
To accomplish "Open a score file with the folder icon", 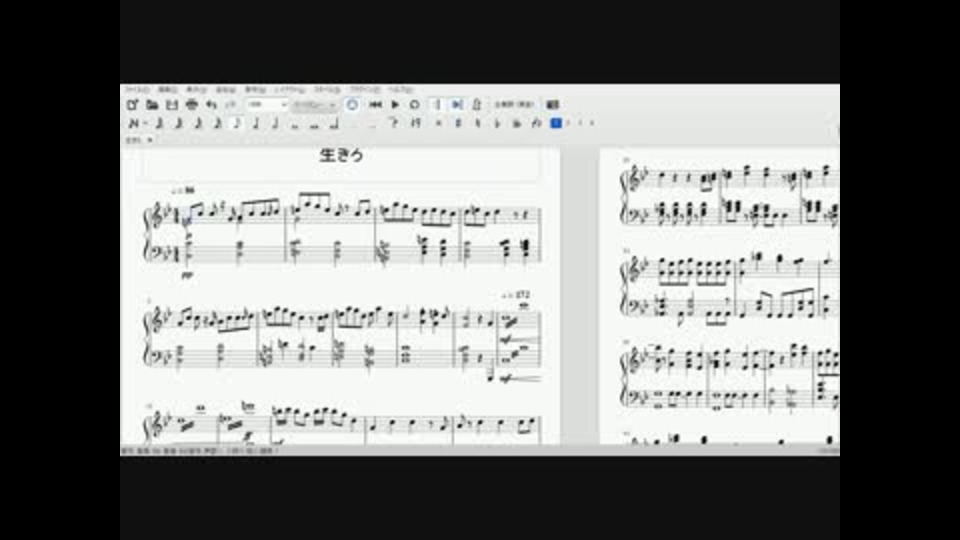I will pyautogui.click(x=152, y=105).
